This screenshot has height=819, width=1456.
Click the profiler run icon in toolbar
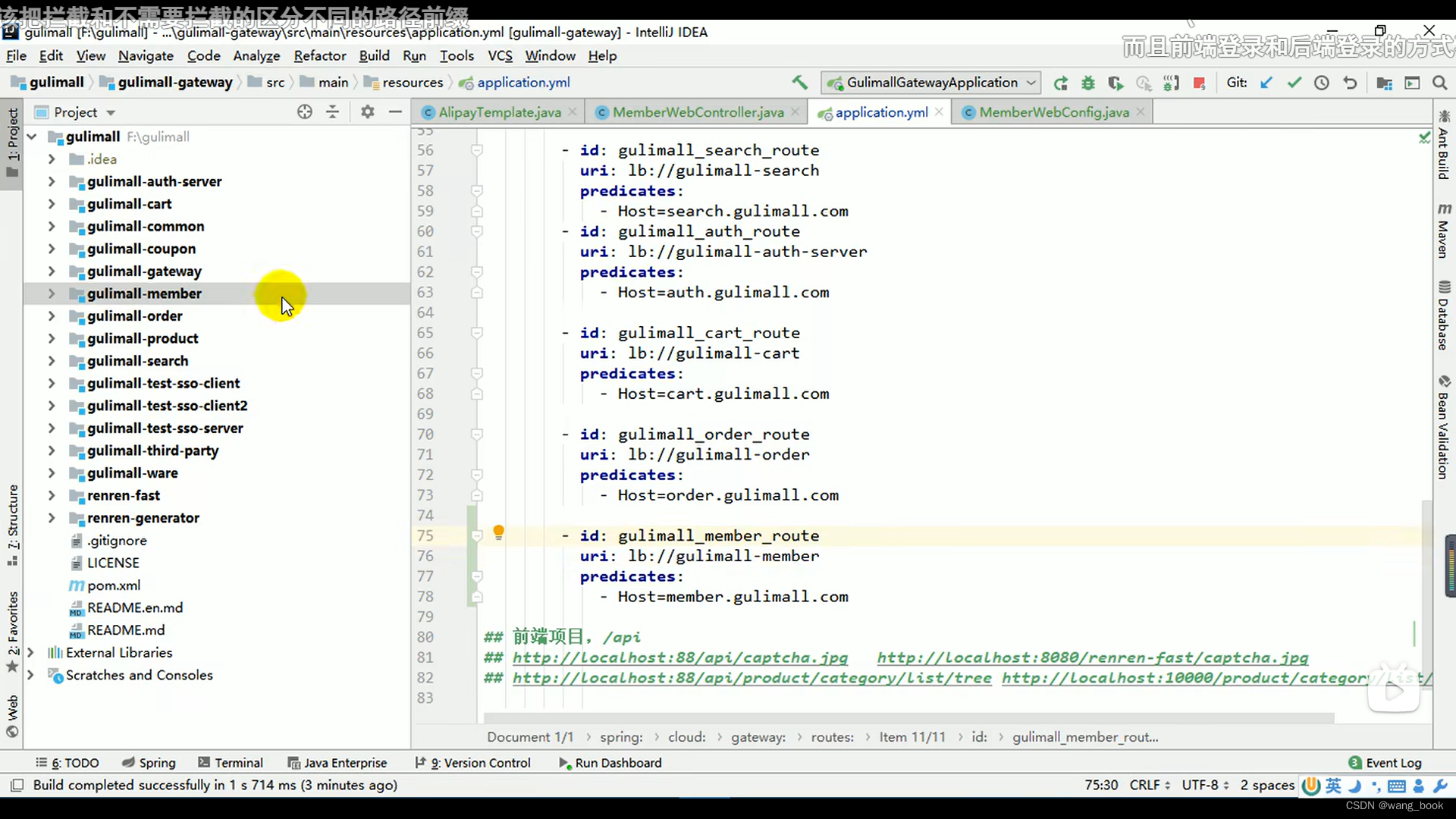pos(1144,83)
